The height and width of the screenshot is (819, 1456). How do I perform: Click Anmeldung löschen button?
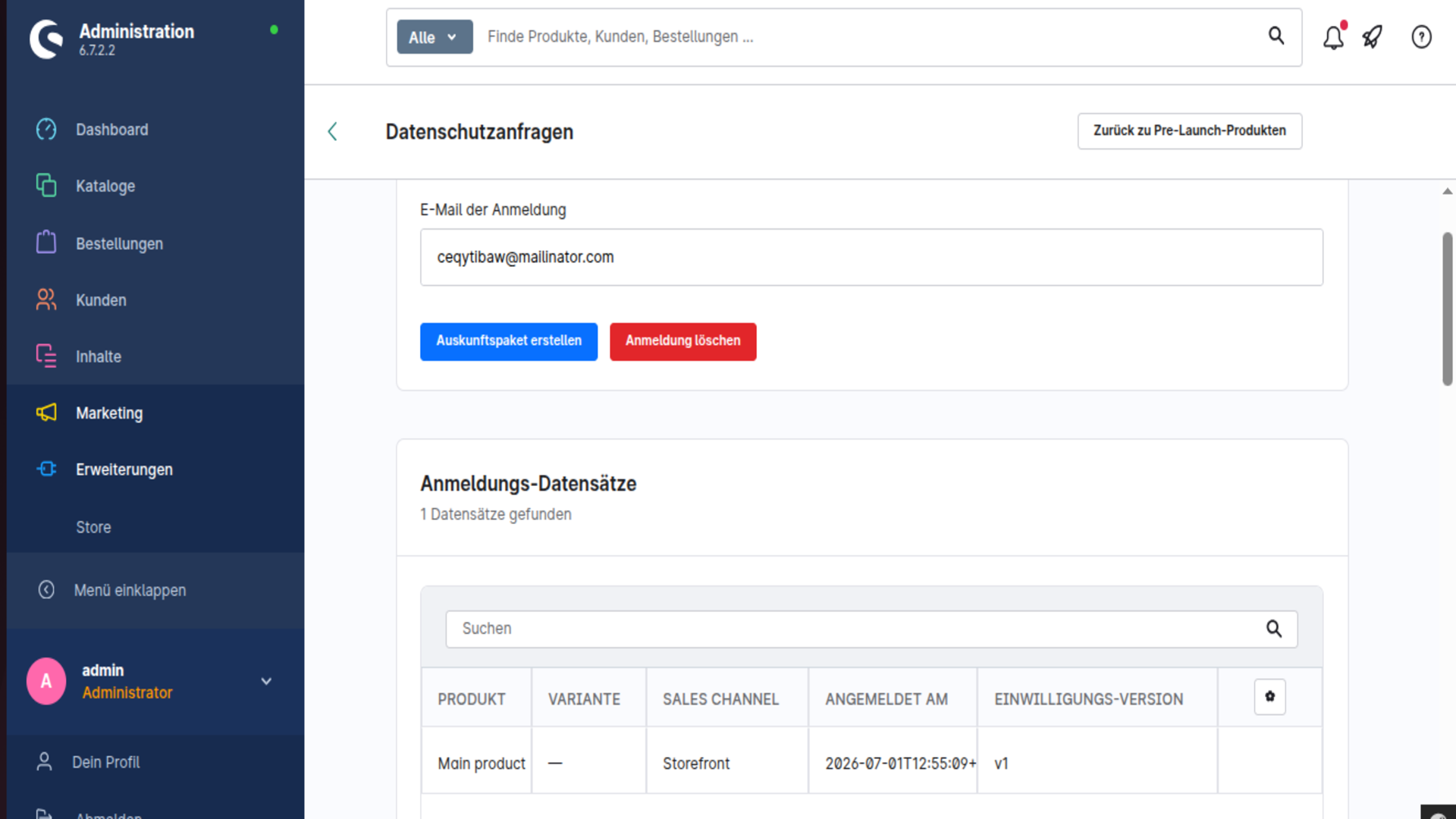point(682,341)
